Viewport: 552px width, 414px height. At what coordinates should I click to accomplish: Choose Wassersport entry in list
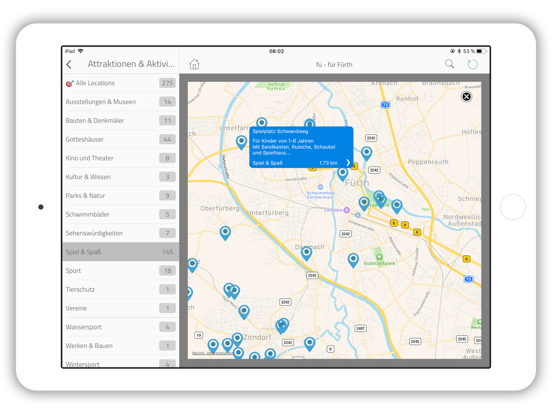click(121, 327)
